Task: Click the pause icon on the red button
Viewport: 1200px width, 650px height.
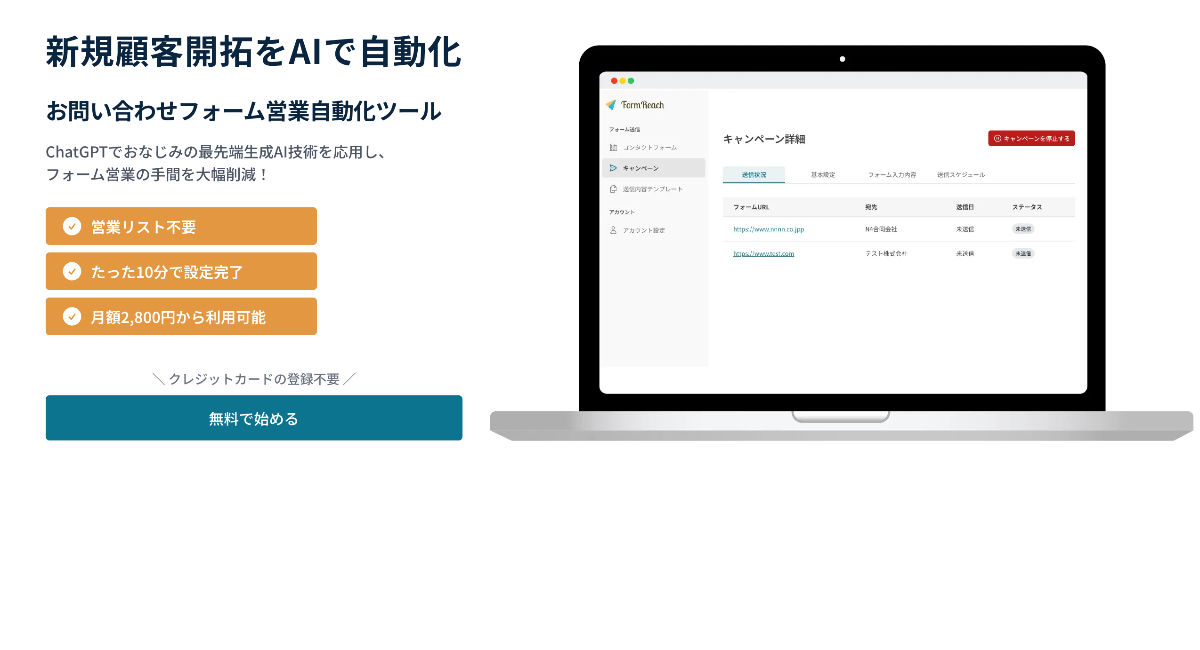Action: (x=996, y=139)
